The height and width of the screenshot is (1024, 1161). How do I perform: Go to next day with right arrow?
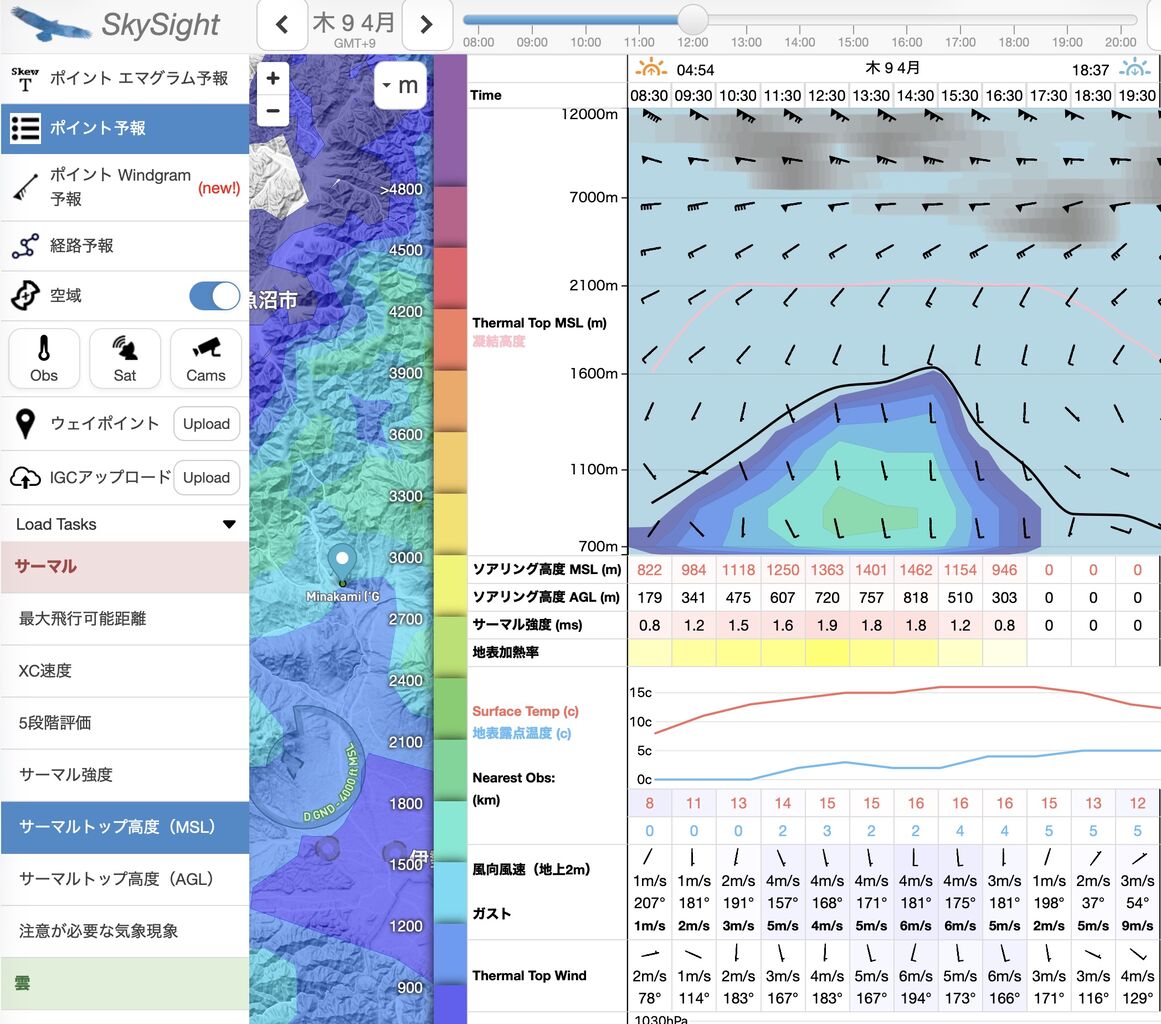(x=426, y=24)
